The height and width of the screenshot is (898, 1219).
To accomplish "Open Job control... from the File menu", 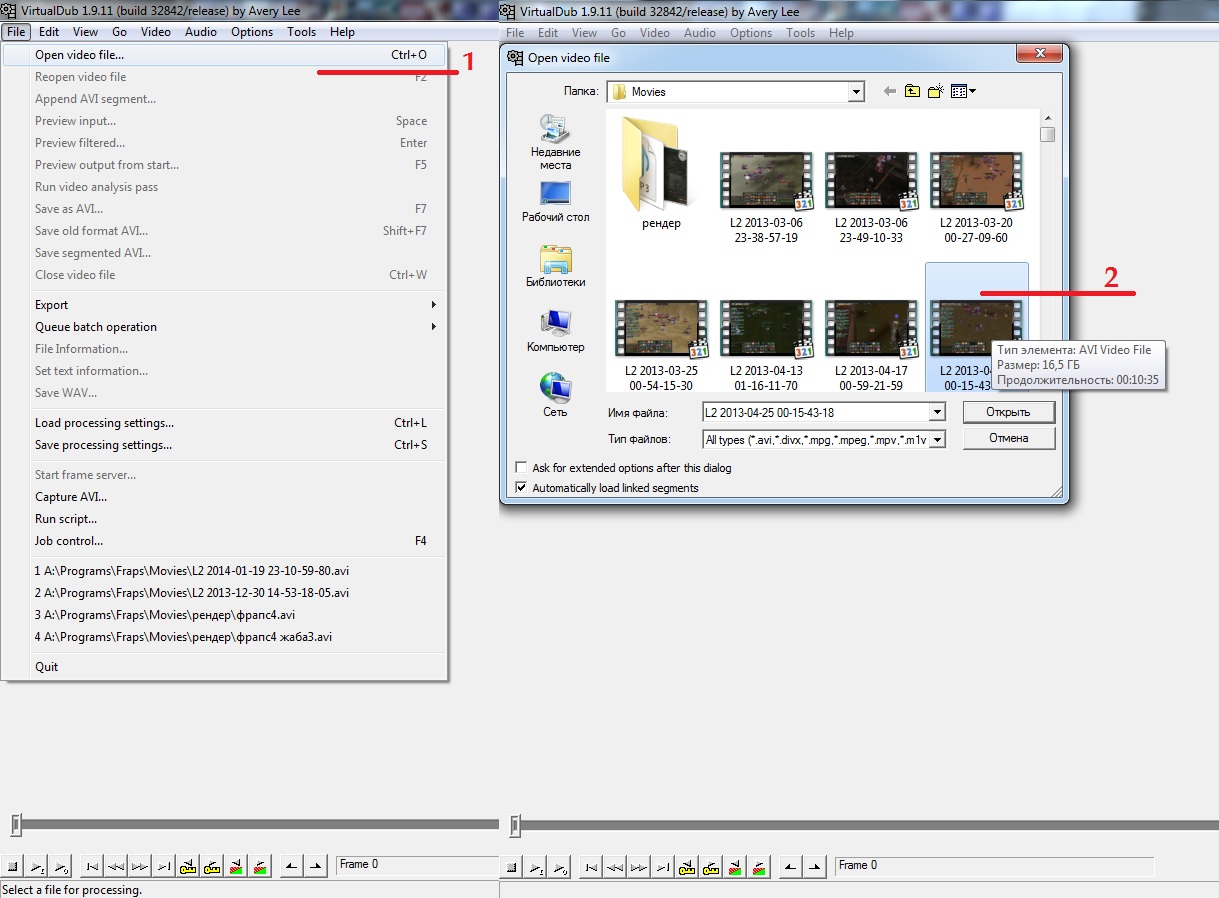I will [x=224, y=541].
